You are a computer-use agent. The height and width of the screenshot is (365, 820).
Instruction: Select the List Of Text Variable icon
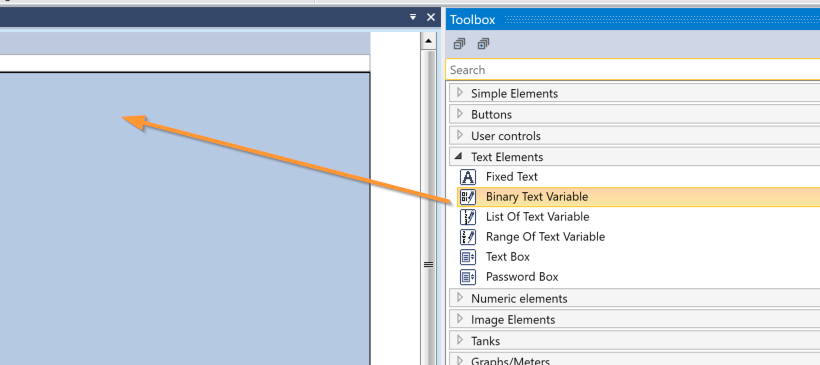coord(468,216)
